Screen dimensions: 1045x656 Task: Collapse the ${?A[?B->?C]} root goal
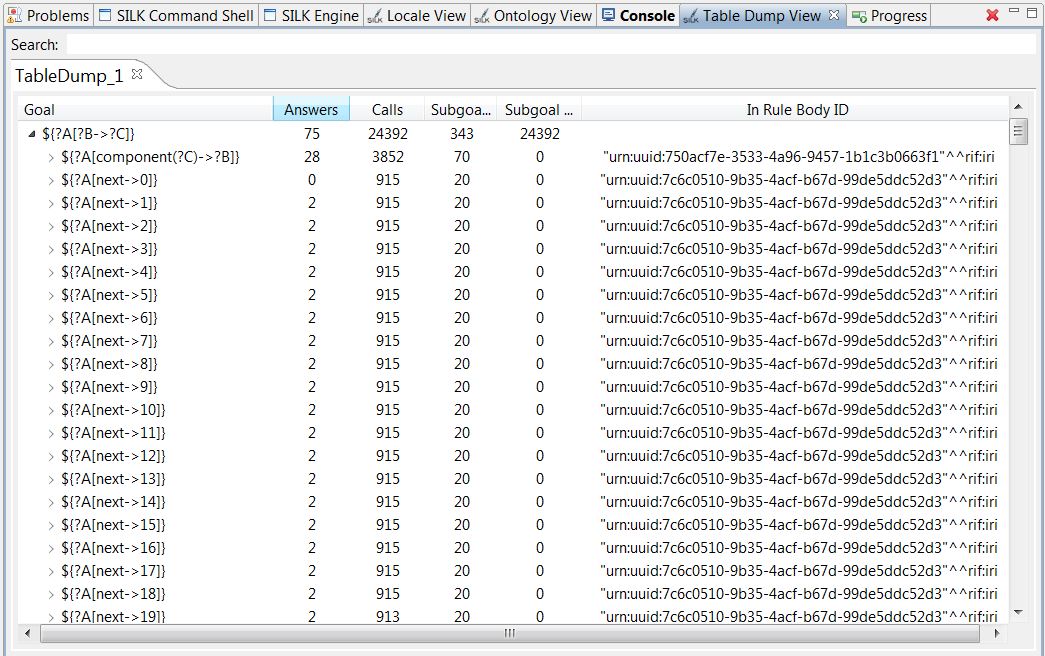33,134
